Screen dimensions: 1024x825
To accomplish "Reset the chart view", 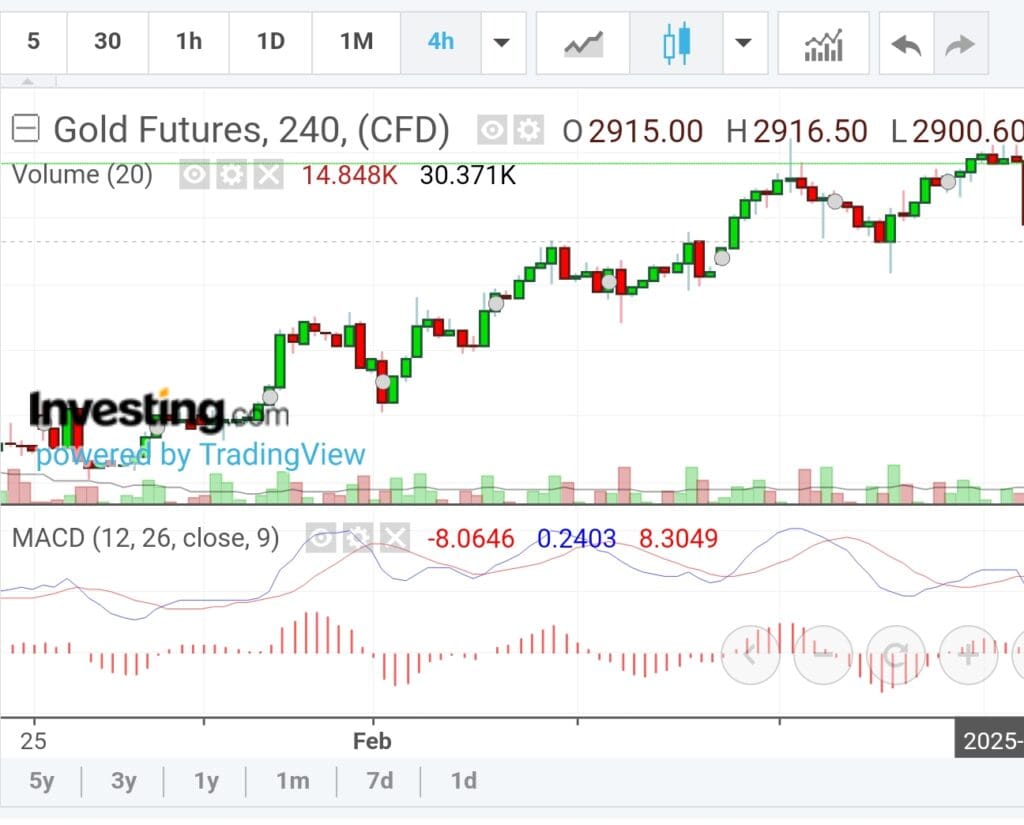I will pyautogui.click(x=896, y=655).
